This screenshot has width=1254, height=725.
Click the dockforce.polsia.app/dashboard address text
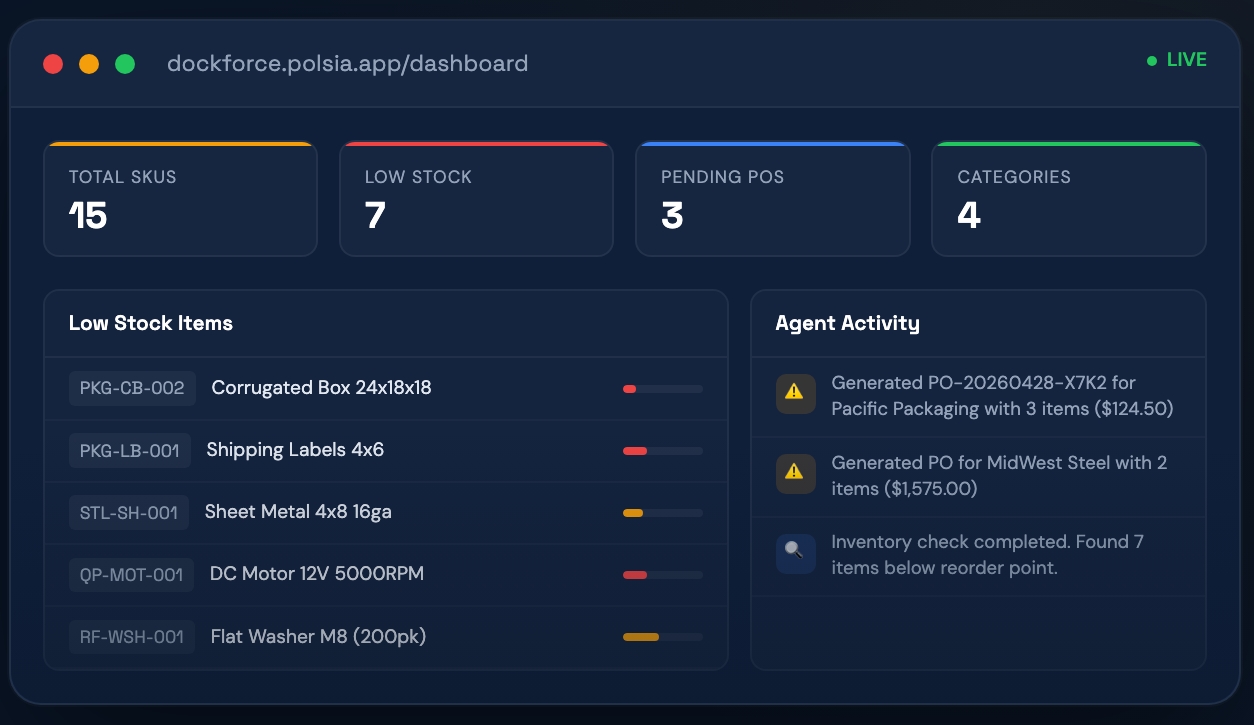point(347,64)
